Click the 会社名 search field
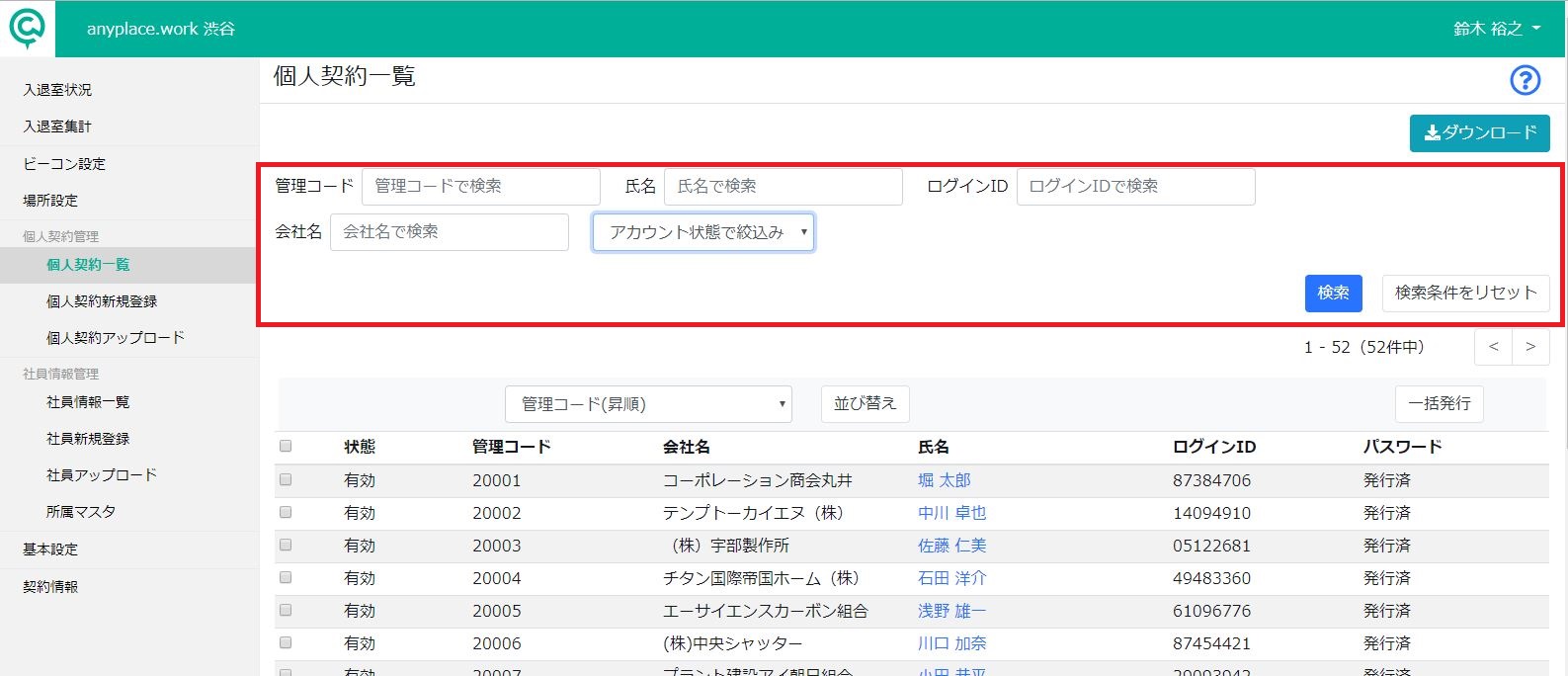This screenshot has height=676, width=1568. pos(450,231)
